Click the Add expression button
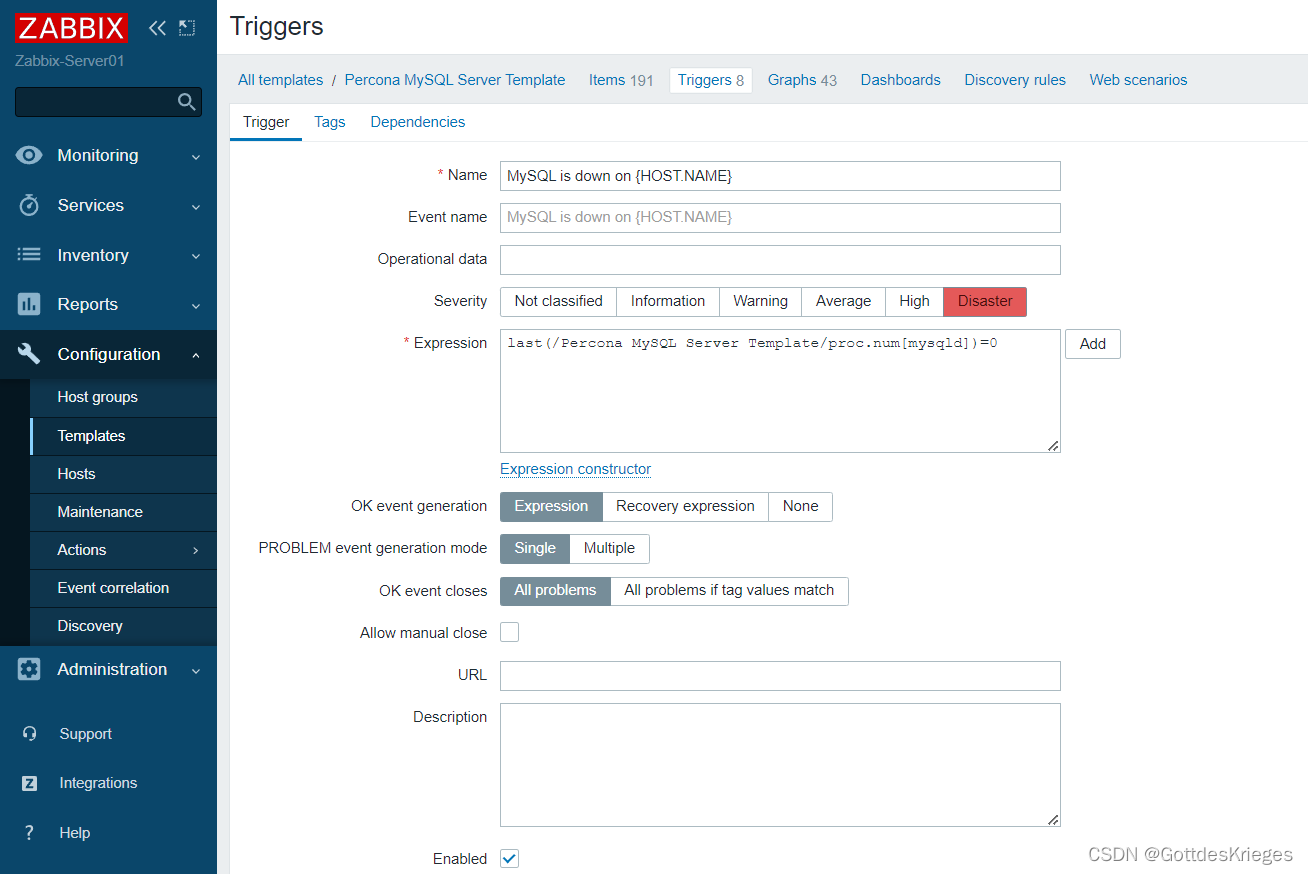The height and width of the screenshot is (874, 1308). pyautogui.click(x=1092, y=344)
